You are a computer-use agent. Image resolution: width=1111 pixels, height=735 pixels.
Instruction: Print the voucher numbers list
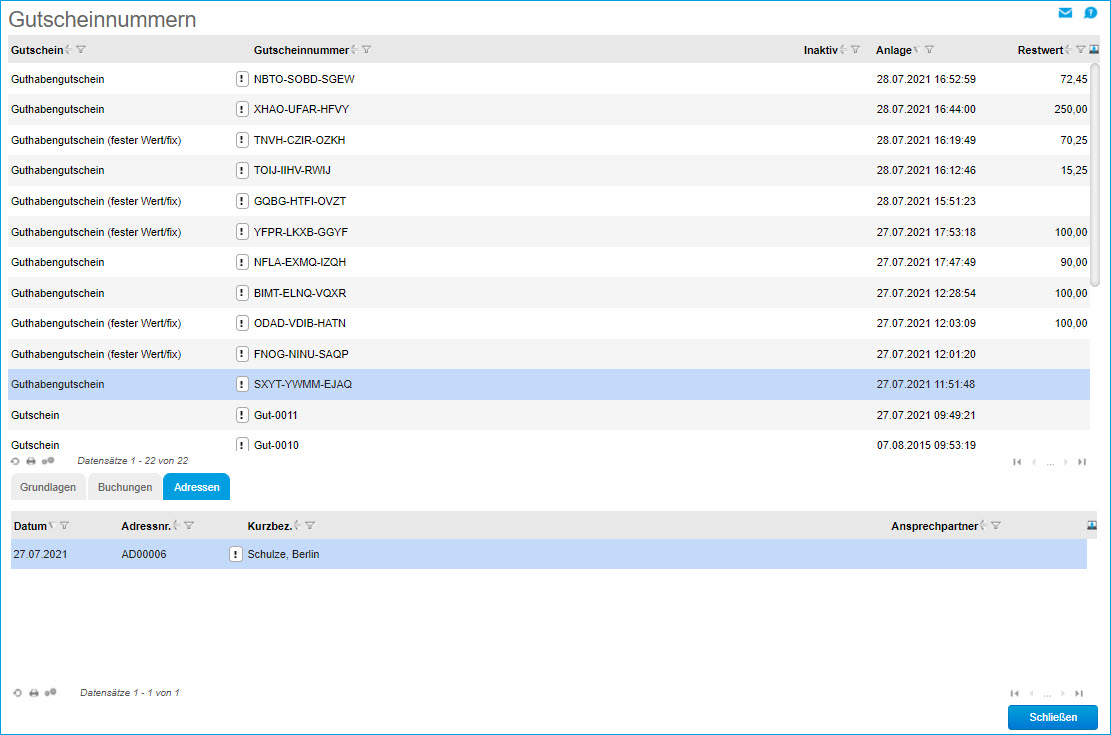31,461
